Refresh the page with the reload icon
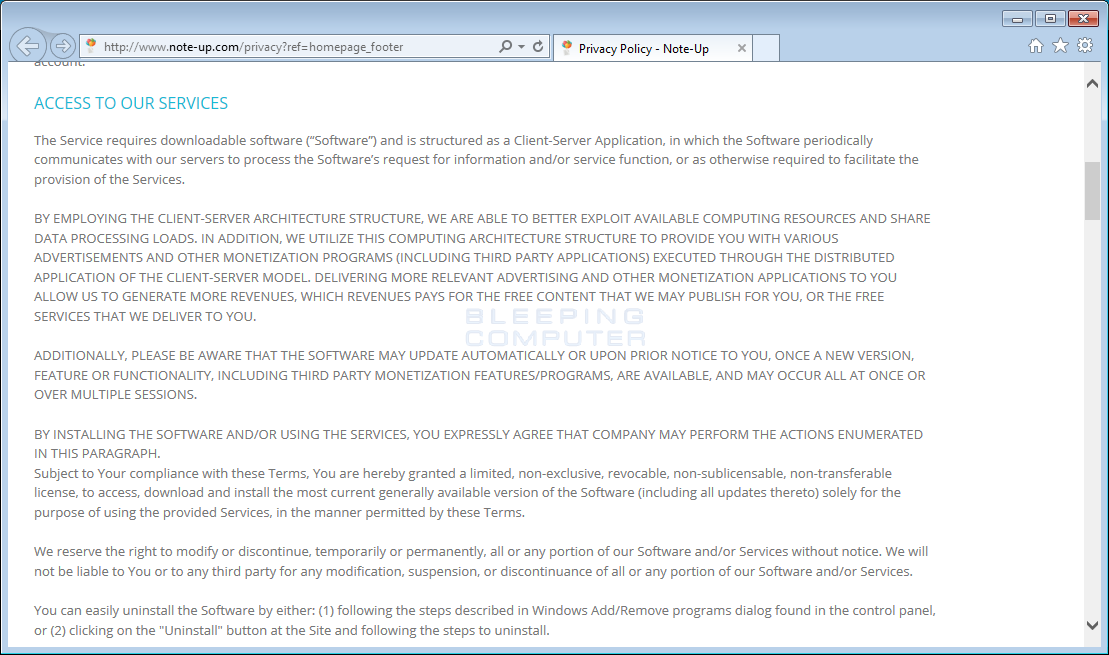1109x655 pixels. 538,46
